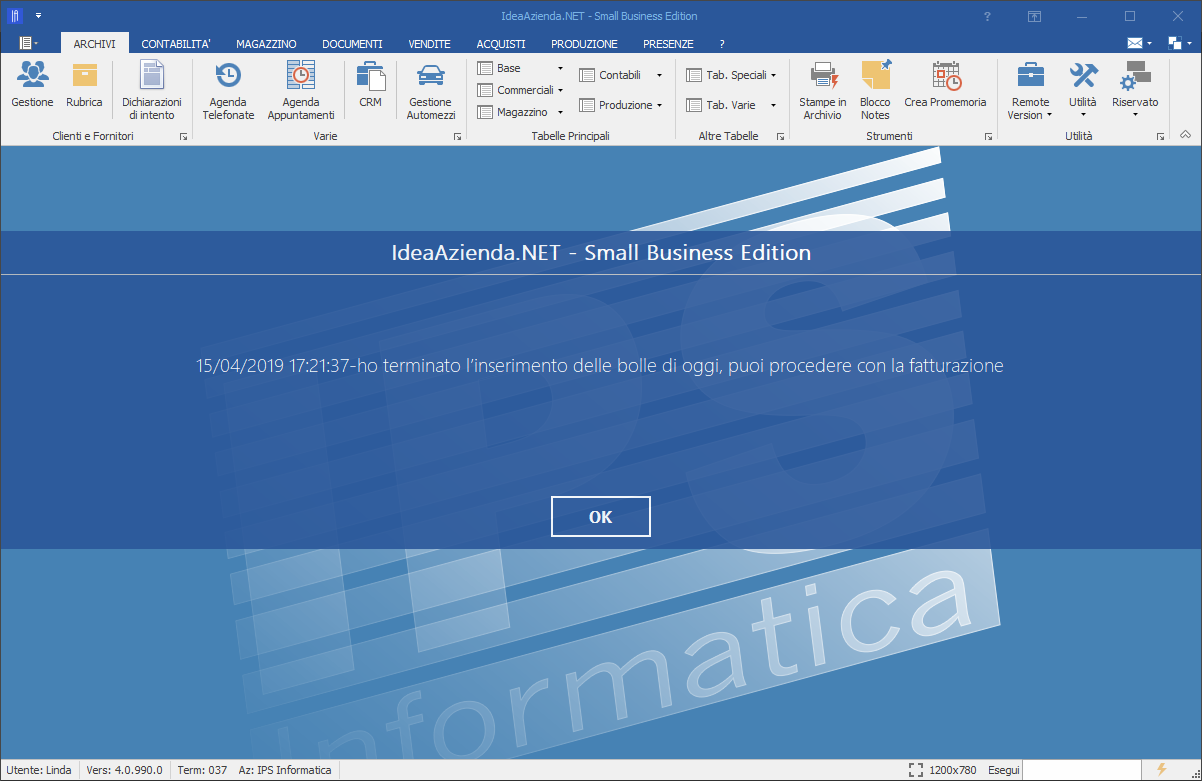Viewport: 1202px width, 781px height.
Task: Expand the Magazzino tables dropdown
Action: (560, 112)
